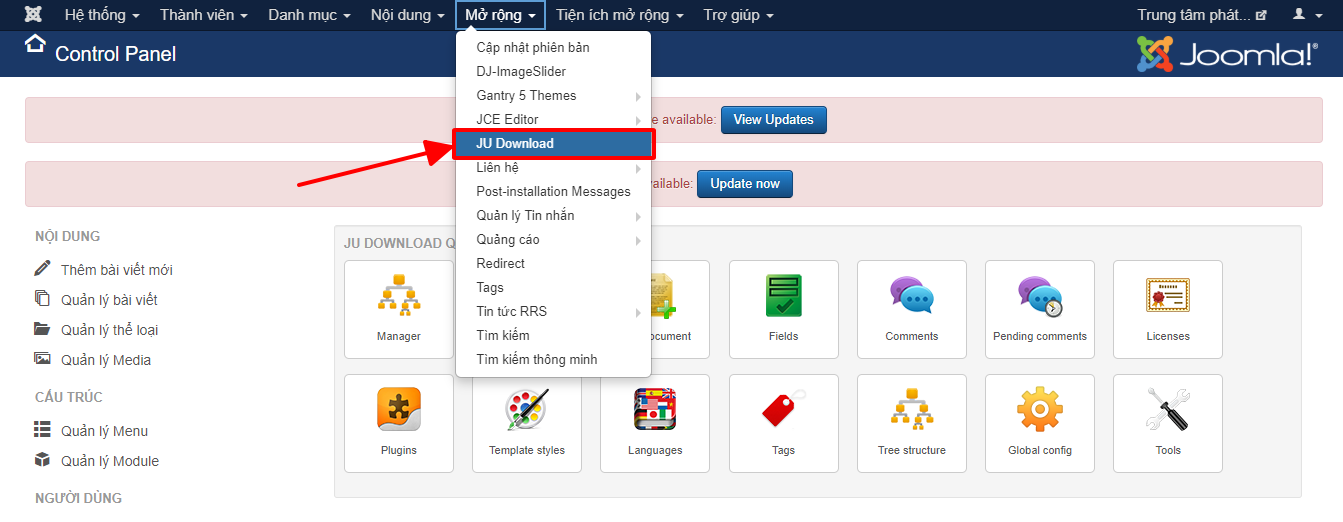Click the Control Panel home icon
This screenshot has height=522, width=1343.
tap(35, 44)
